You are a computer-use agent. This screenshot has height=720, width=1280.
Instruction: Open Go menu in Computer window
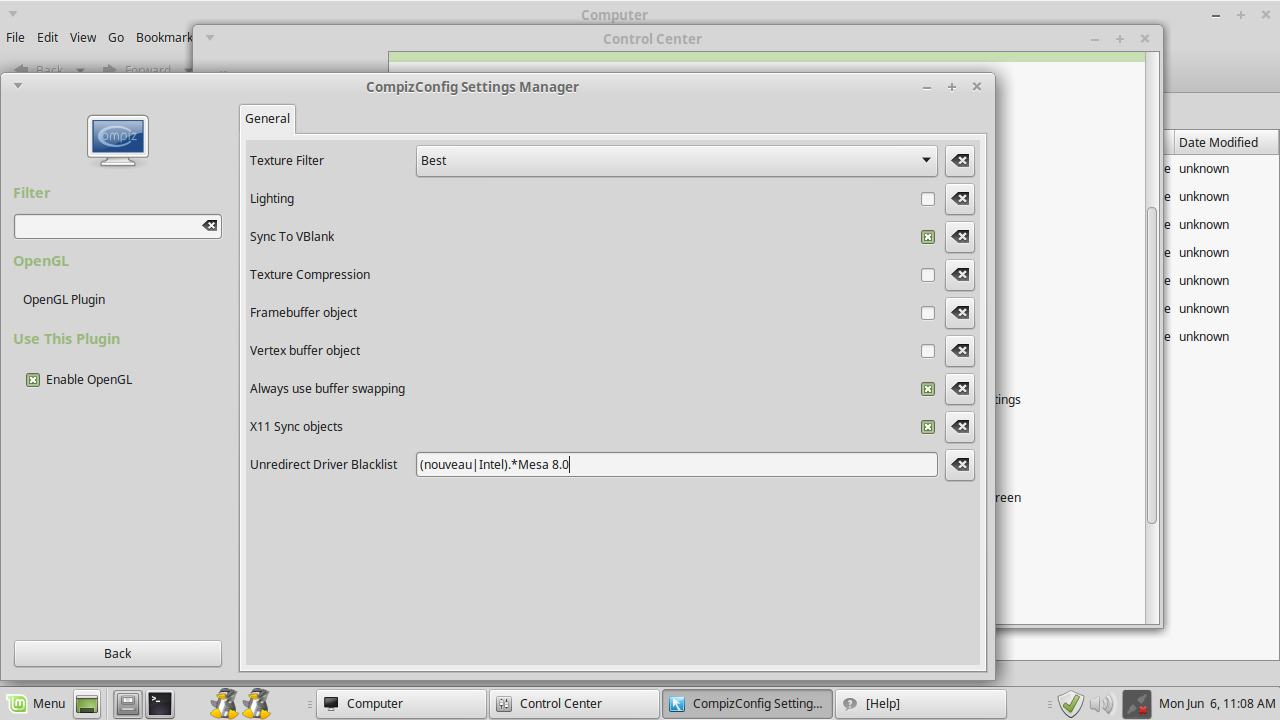pyautogui.click(x=116, y=37)
